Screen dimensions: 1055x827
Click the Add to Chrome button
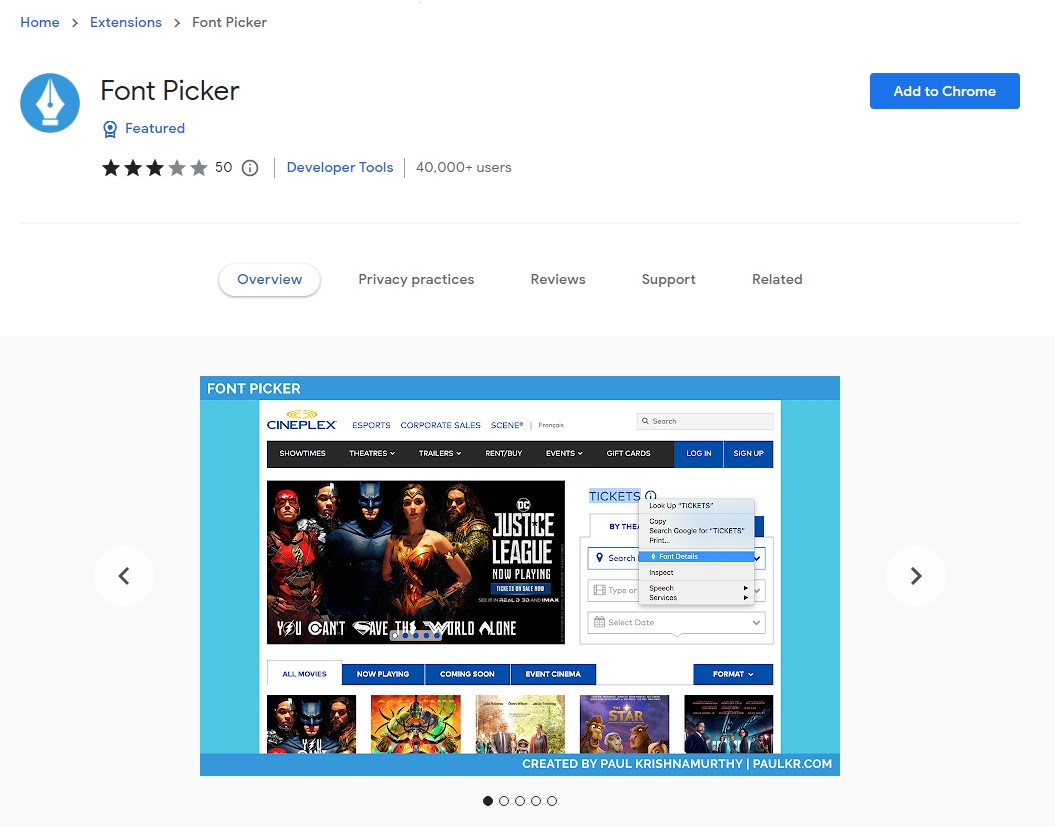[944, 91]
